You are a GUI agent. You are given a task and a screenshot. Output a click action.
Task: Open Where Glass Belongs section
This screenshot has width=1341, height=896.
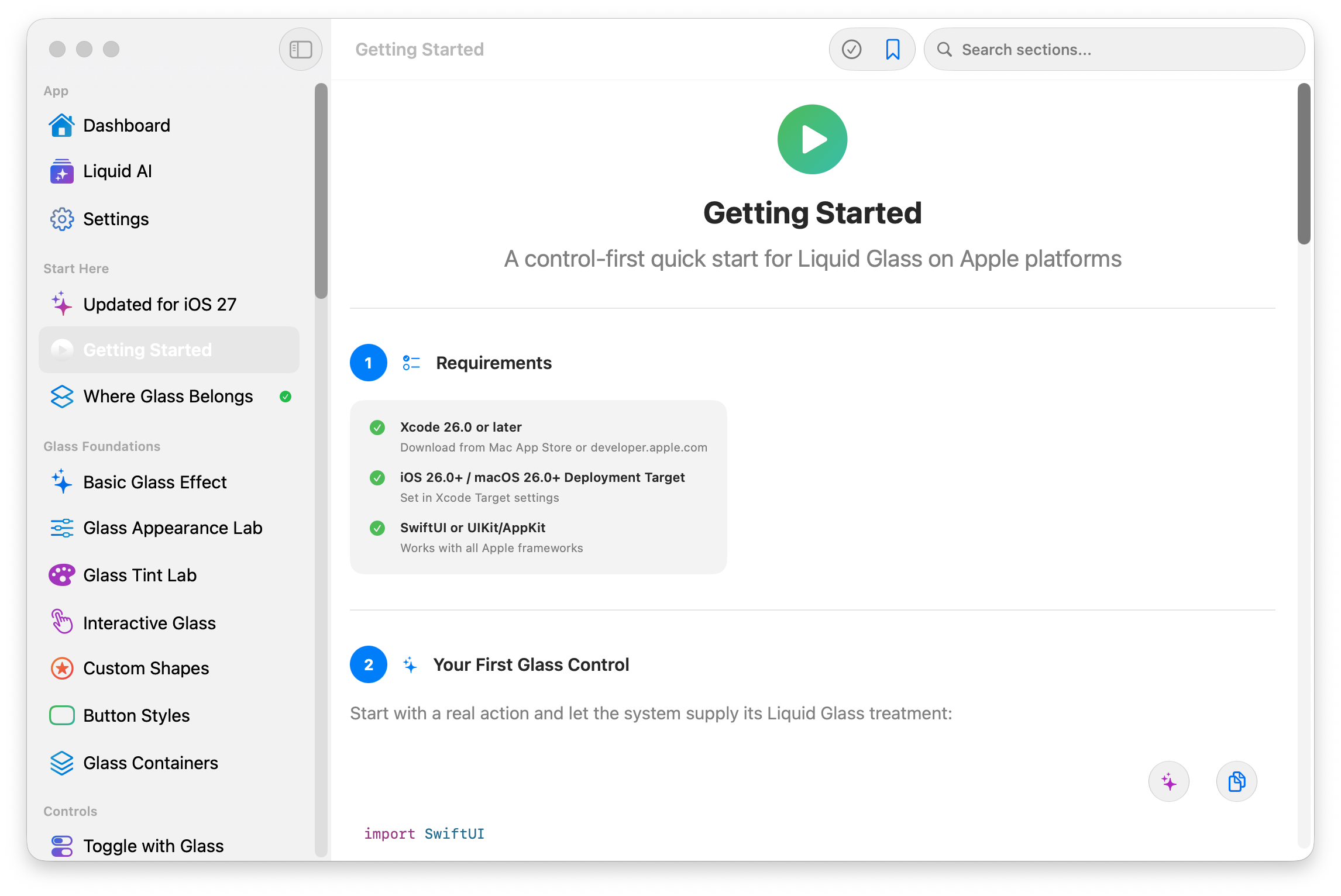[169, 397]
